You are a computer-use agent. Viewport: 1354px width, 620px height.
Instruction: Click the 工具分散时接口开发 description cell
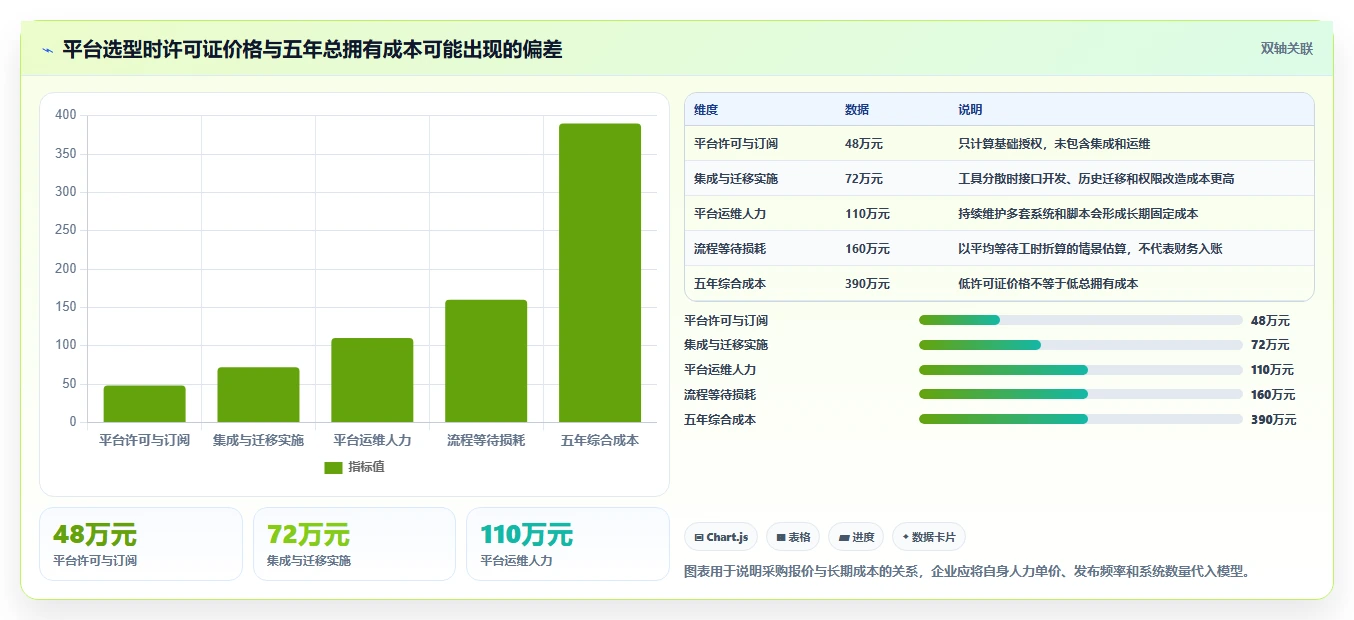(x=1096, y=179)
